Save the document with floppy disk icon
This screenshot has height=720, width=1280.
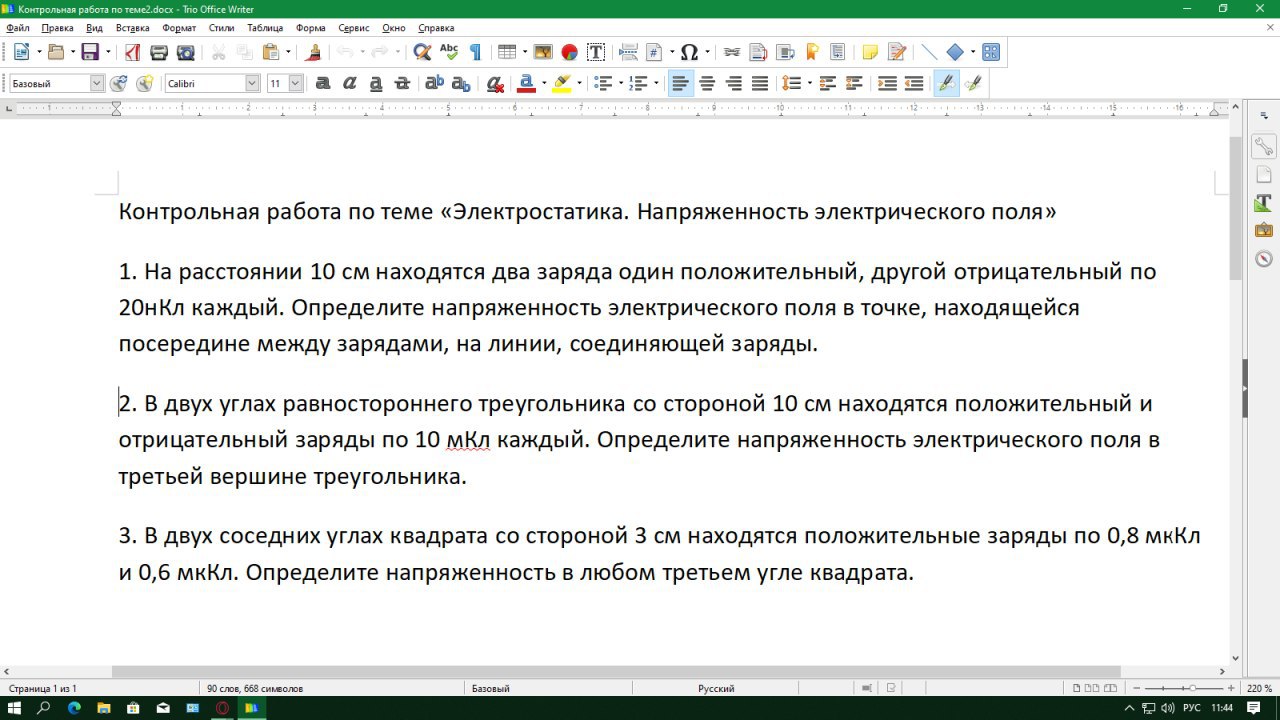pyautogui.click(x=90, y=52)
